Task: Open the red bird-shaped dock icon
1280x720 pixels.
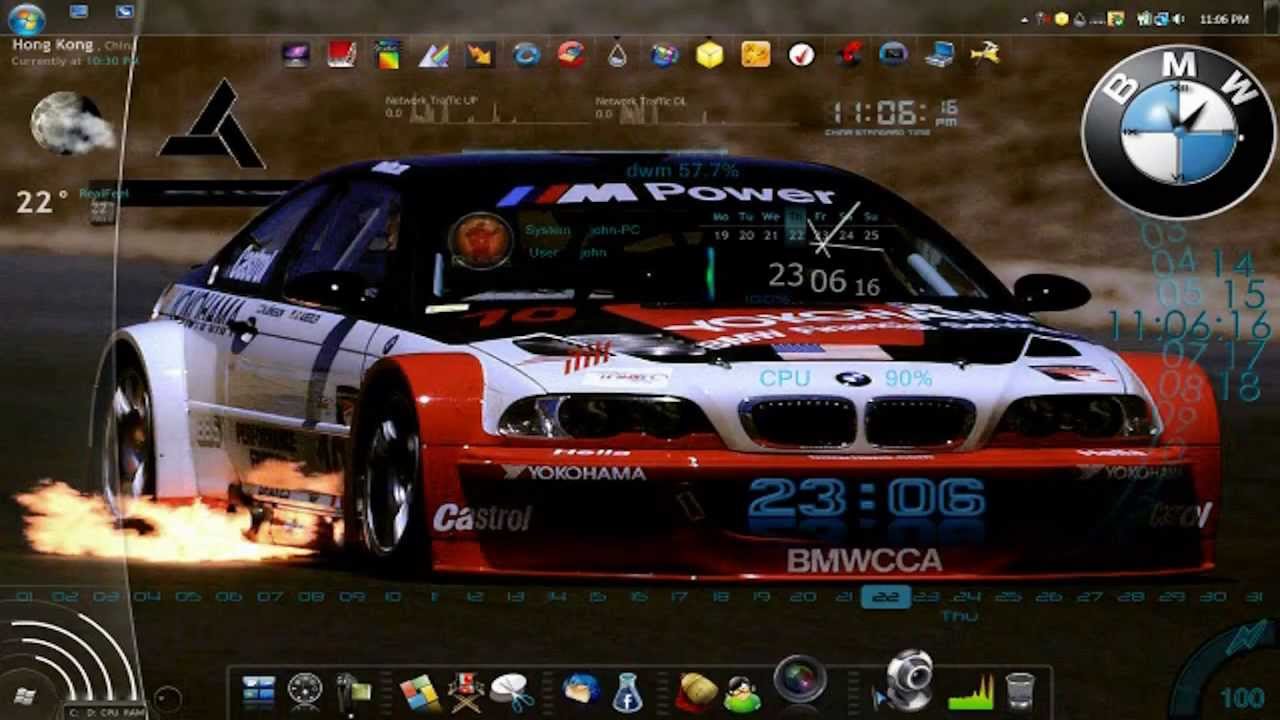Action: [849, 54]
